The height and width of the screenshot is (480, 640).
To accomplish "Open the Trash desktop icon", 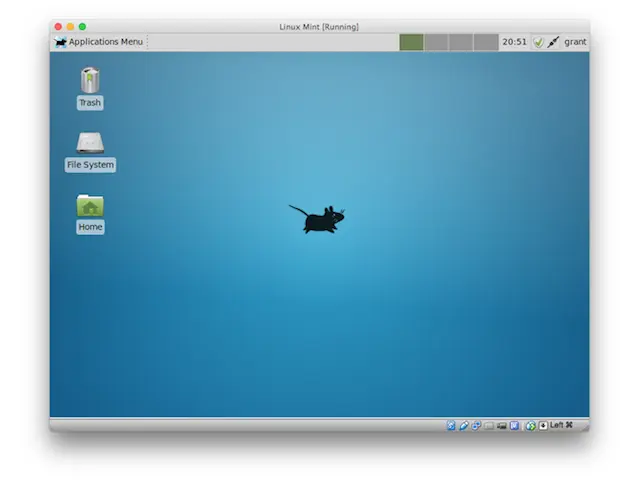I will point(90,80).
